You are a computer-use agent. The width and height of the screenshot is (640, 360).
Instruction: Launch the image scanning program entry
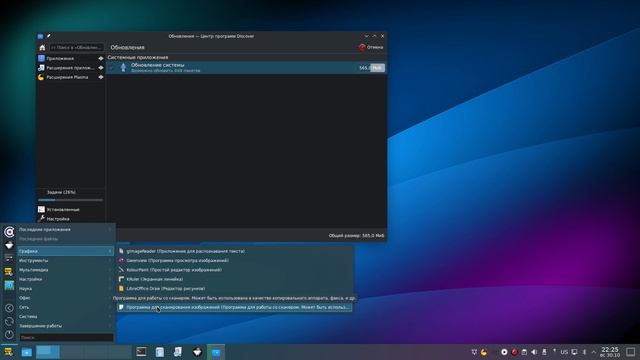235,307
